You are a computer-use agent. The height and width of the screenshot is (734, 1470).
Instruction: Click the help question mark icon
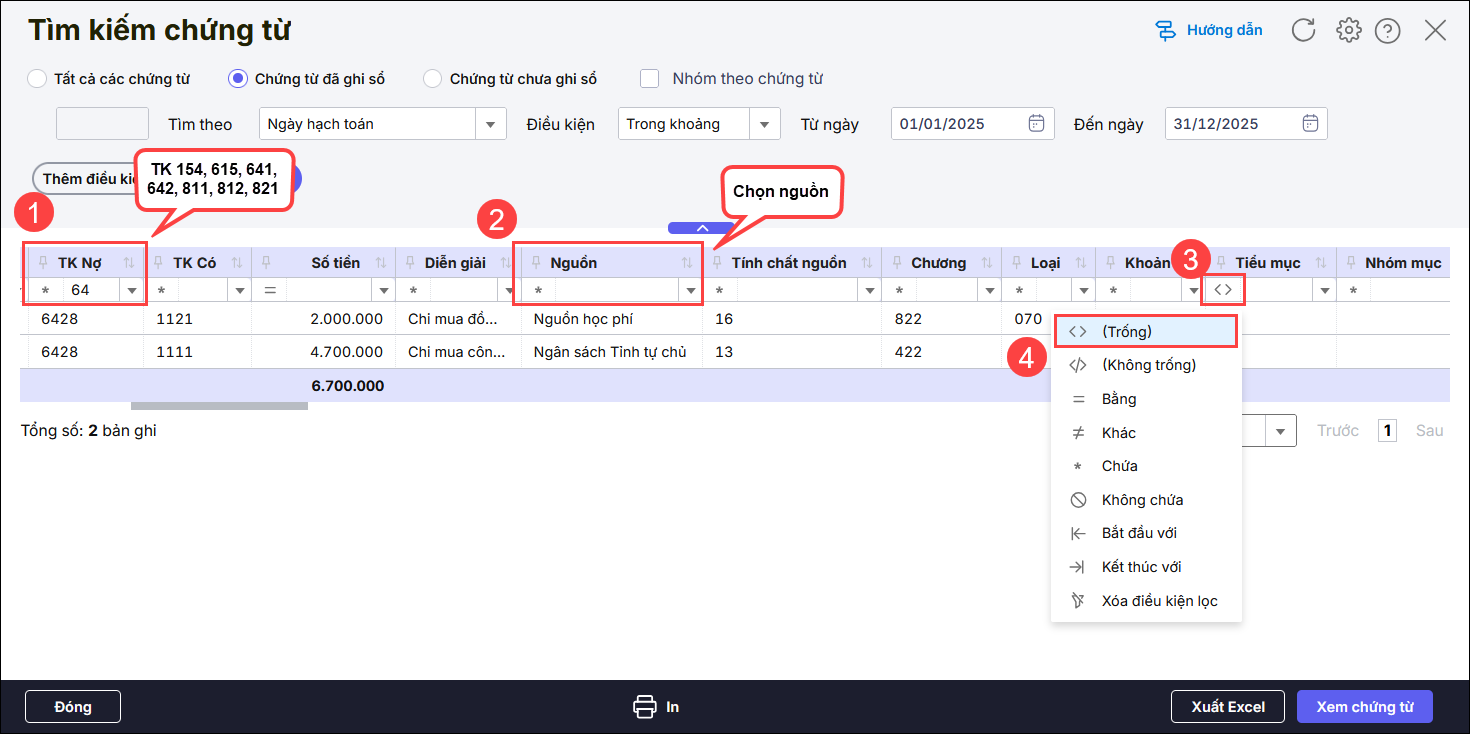(1387, 31)
